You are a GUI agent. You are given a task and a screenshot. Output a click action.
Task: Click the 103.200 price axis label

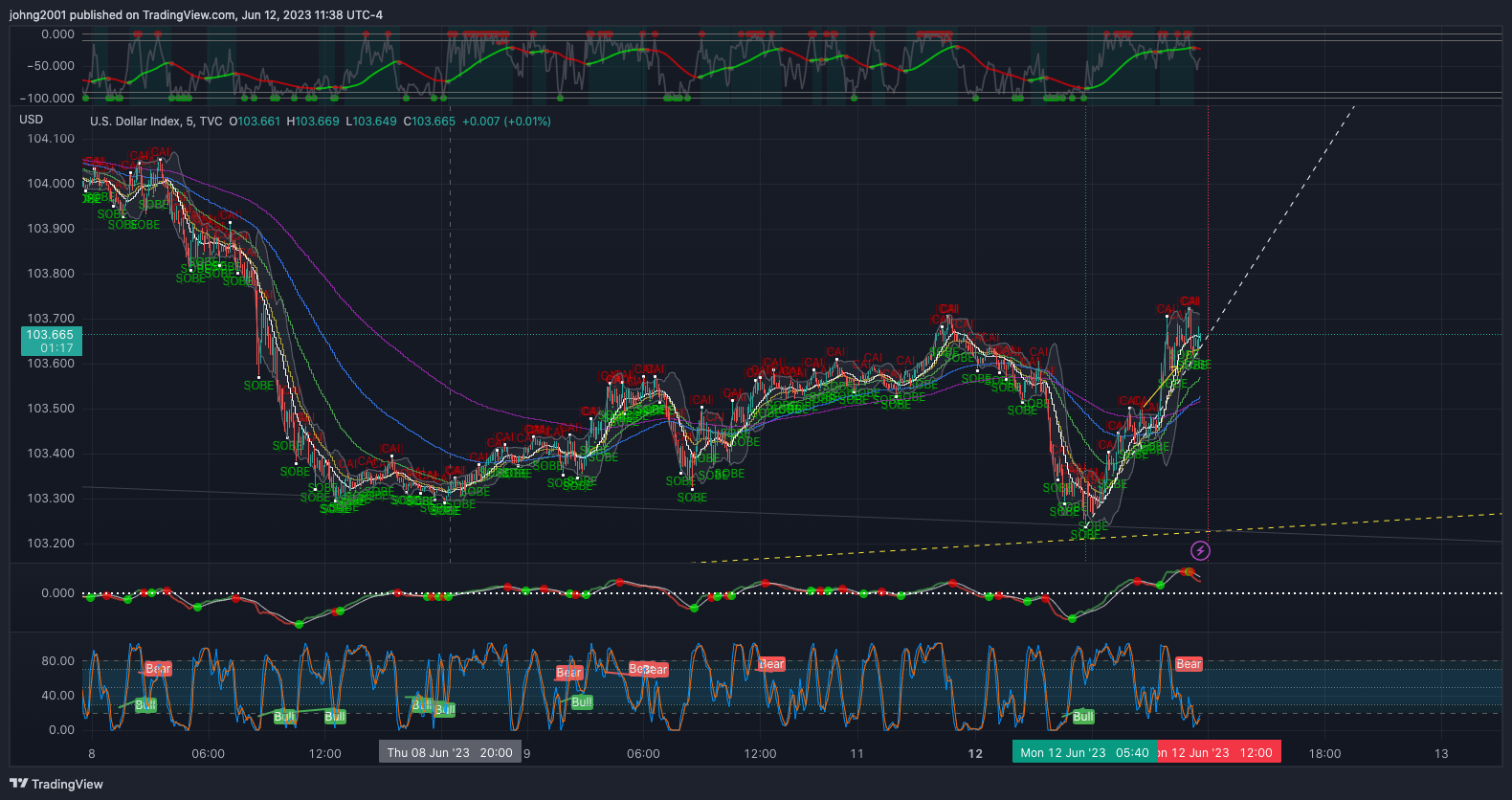(x=51, y=544)
